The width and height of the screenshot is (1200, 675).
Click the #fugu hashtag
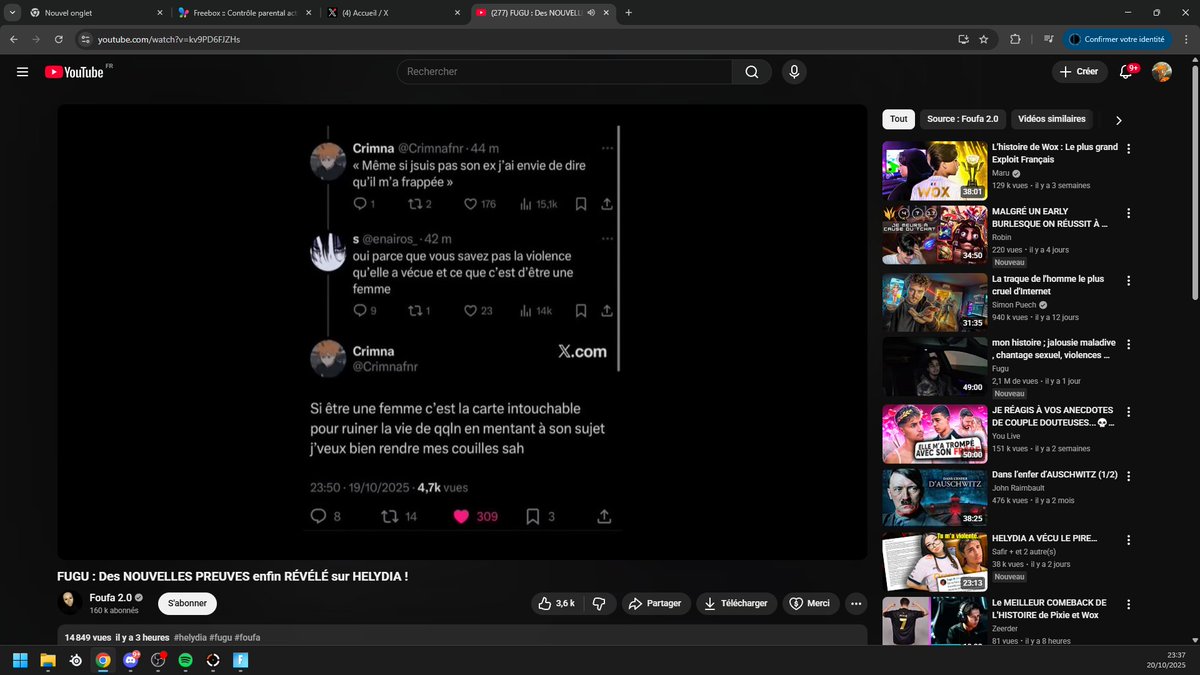coord(221,637)
